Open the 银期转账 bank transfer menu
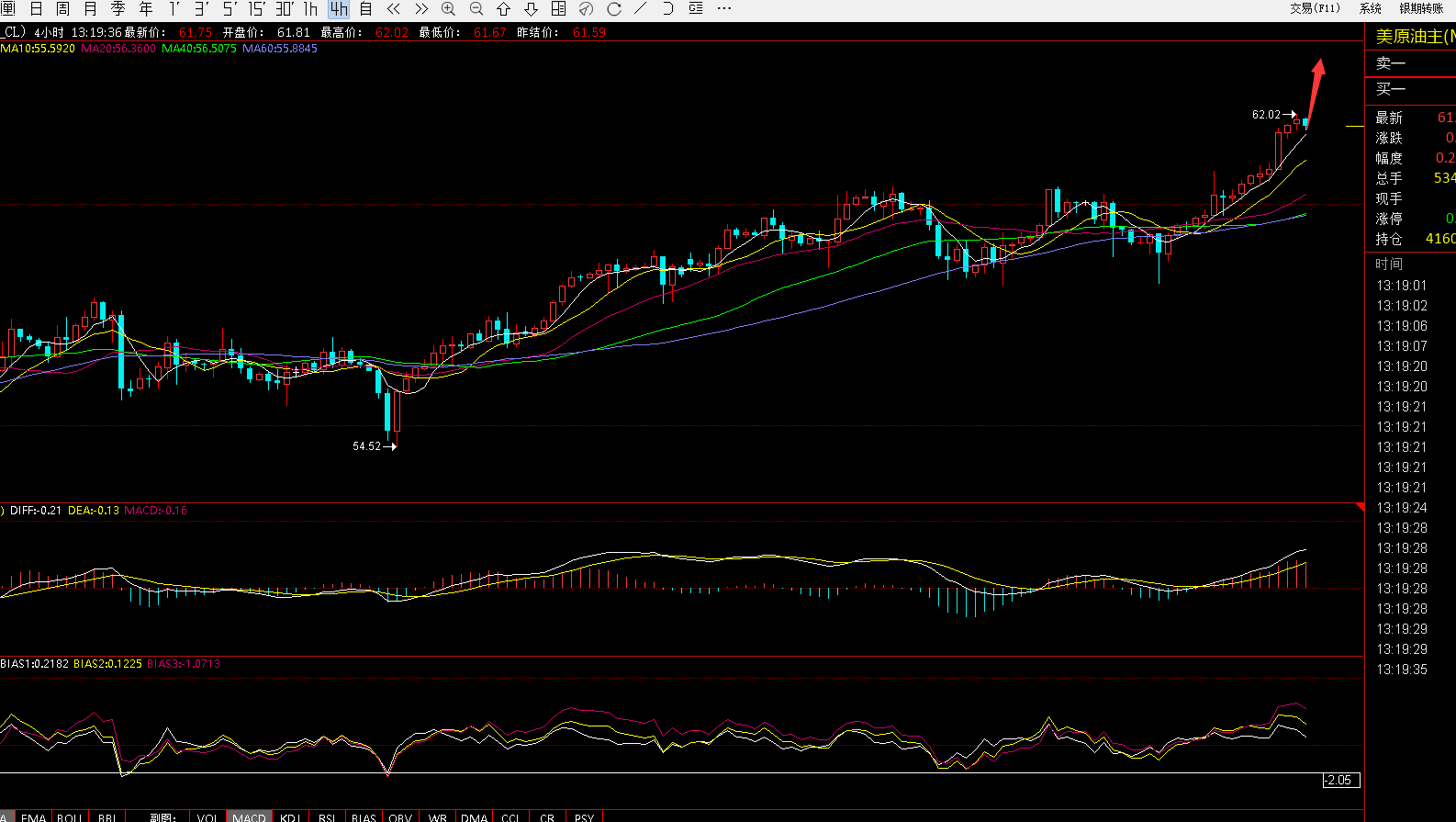 (1421, 8)
